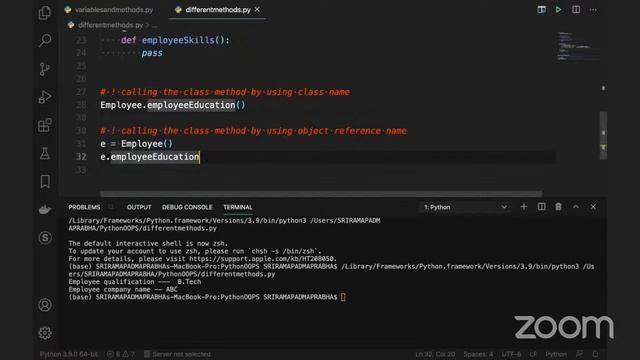Select the TERMINAL panel tab
640x360 pixels.
pyautogui.click(x=238, y=207)
